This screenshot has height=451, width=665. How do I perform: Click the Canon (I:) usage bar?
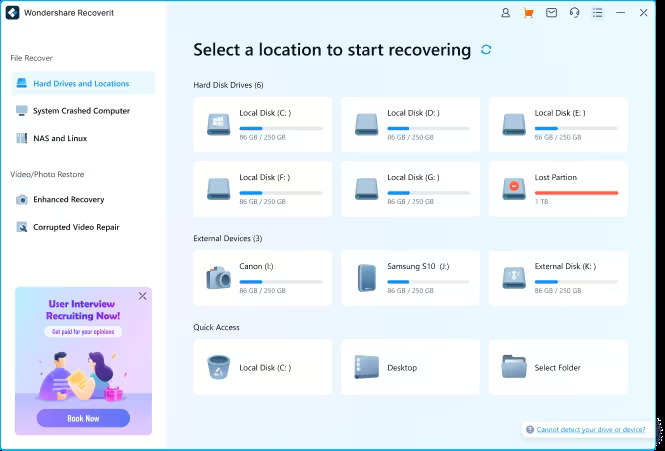(281, 282)
